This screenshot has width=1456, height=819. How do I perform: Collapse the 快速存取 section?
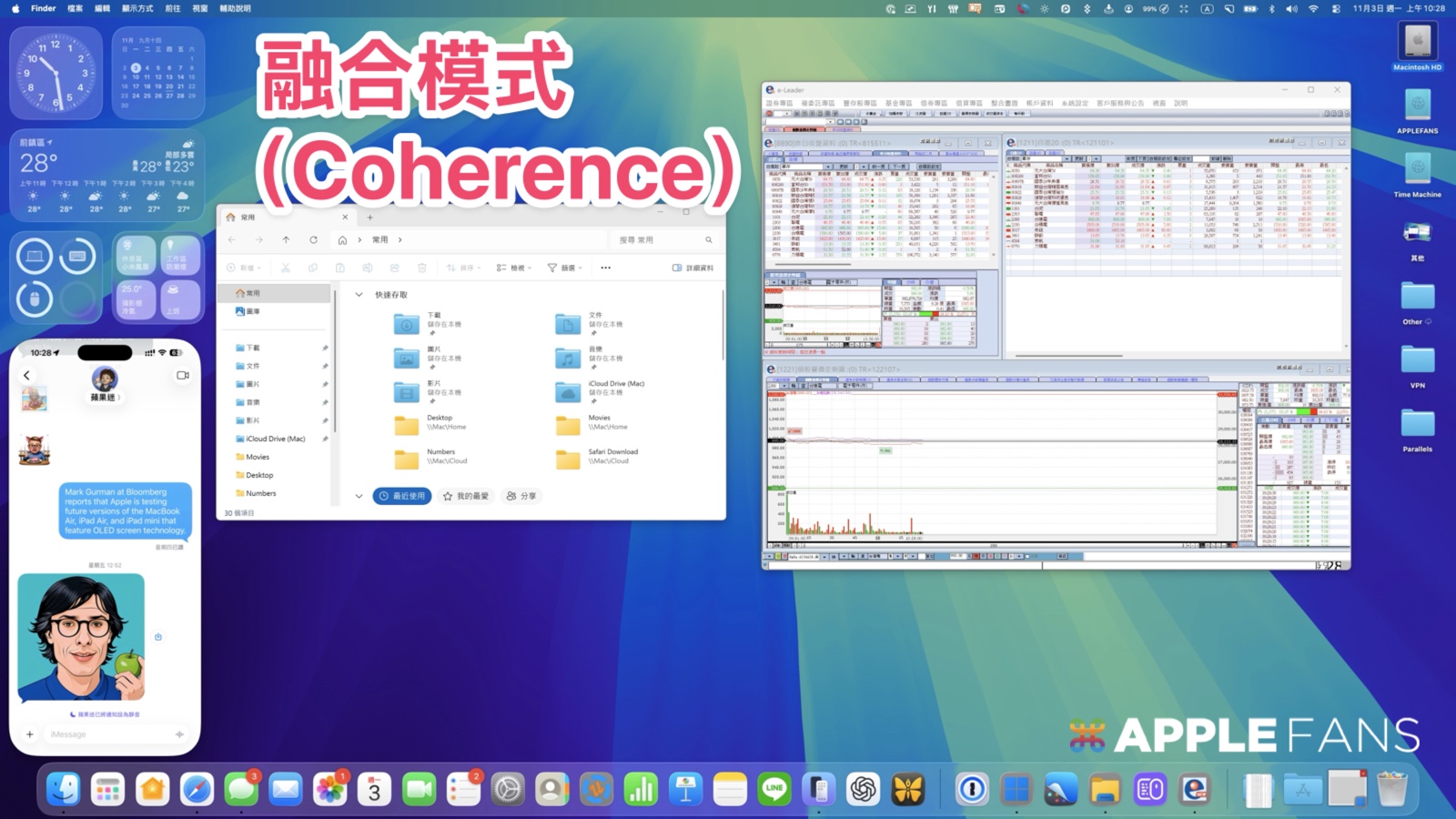point(359,295)
